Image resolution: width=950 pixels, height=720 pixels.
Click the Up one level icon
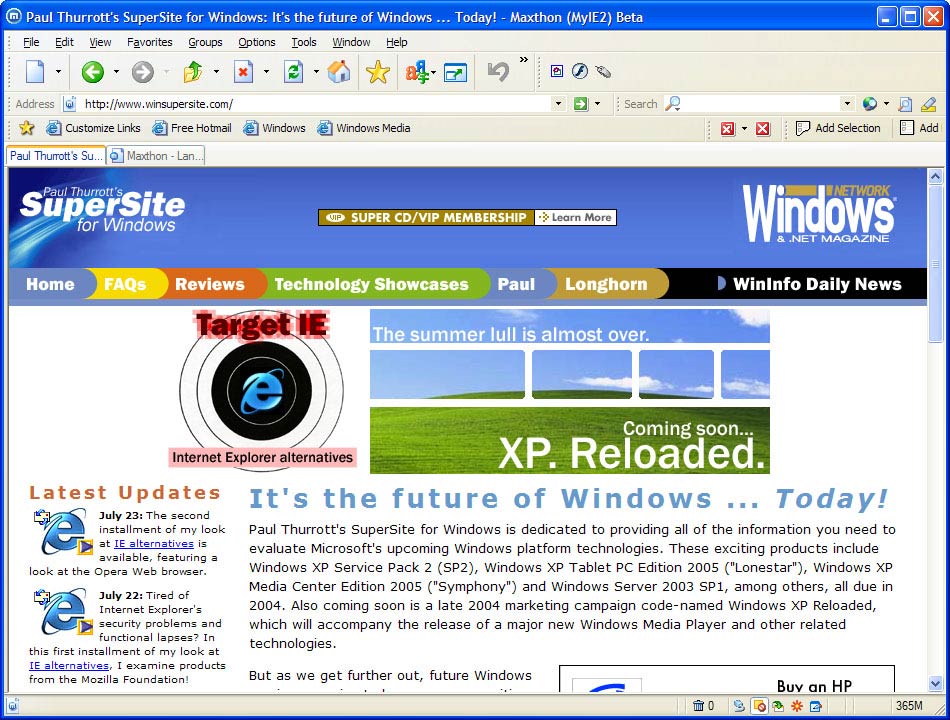point(193,72)
